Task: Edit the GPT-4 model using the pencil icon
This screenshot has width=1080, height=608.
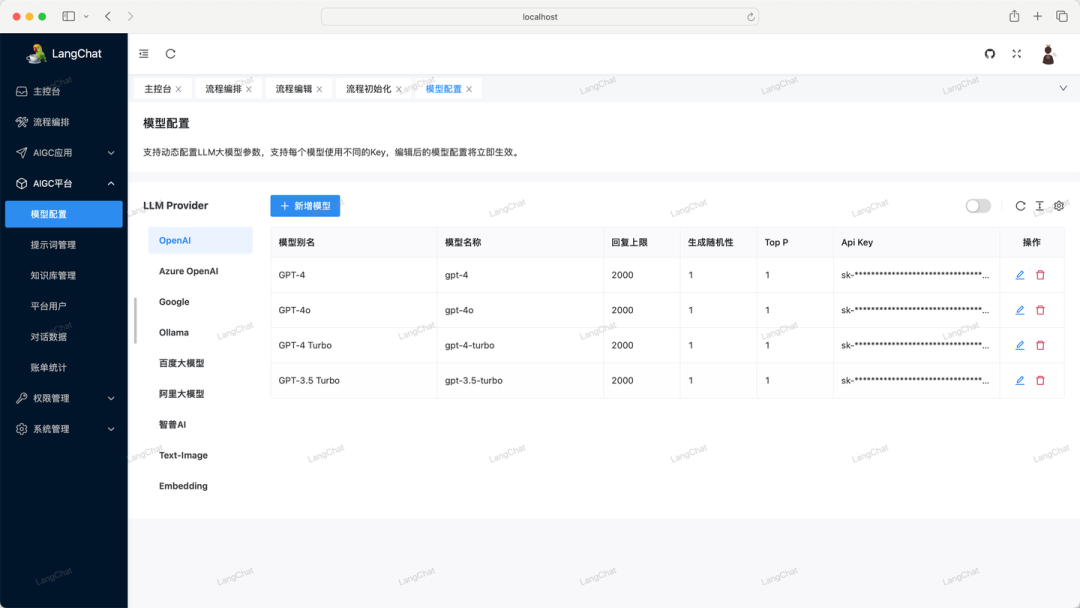Action: pos(1019,275)
